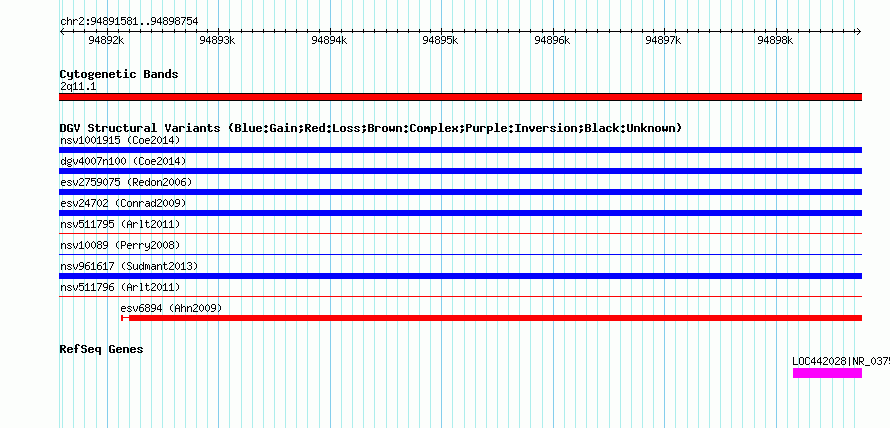Open nsv511795 (Arlt2011) variant label
The height and width of the screenshot is (428, 890).
(x=120, y=224)
